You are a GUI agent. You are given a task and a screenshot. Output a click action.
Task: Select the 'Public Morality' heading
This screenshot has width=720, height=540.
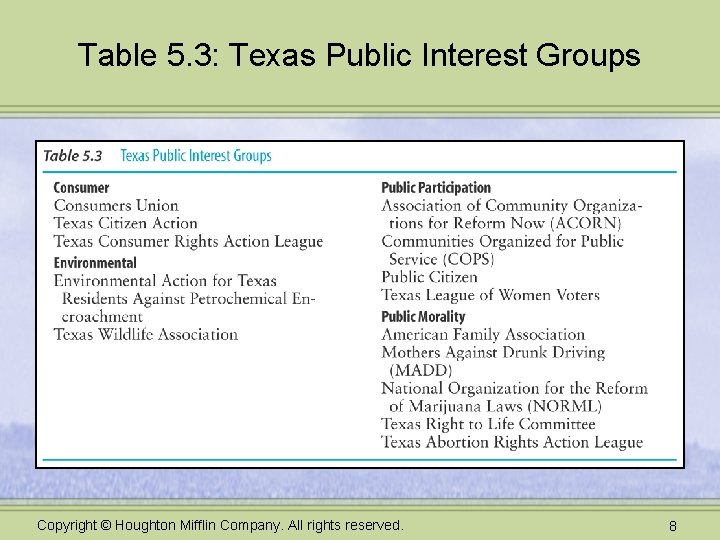pos(423,316)
